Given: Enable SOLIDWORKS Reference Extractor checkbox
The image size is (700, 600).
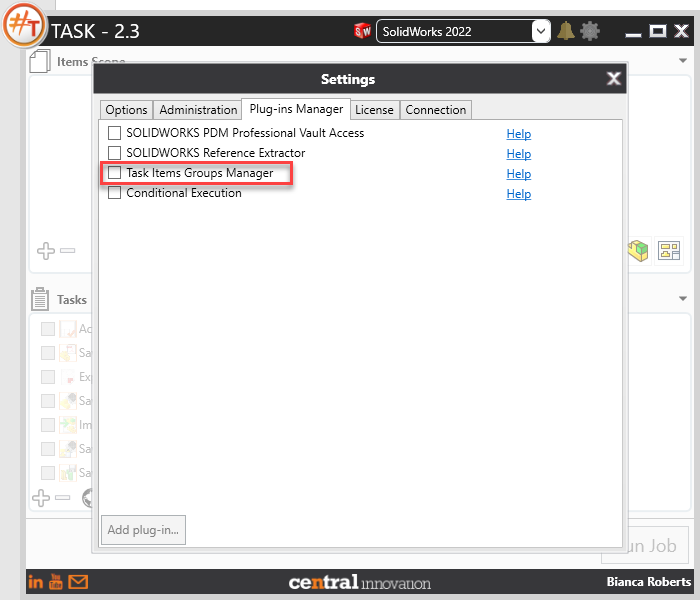Looking at the screenshot, I should (x=114, y=153).
